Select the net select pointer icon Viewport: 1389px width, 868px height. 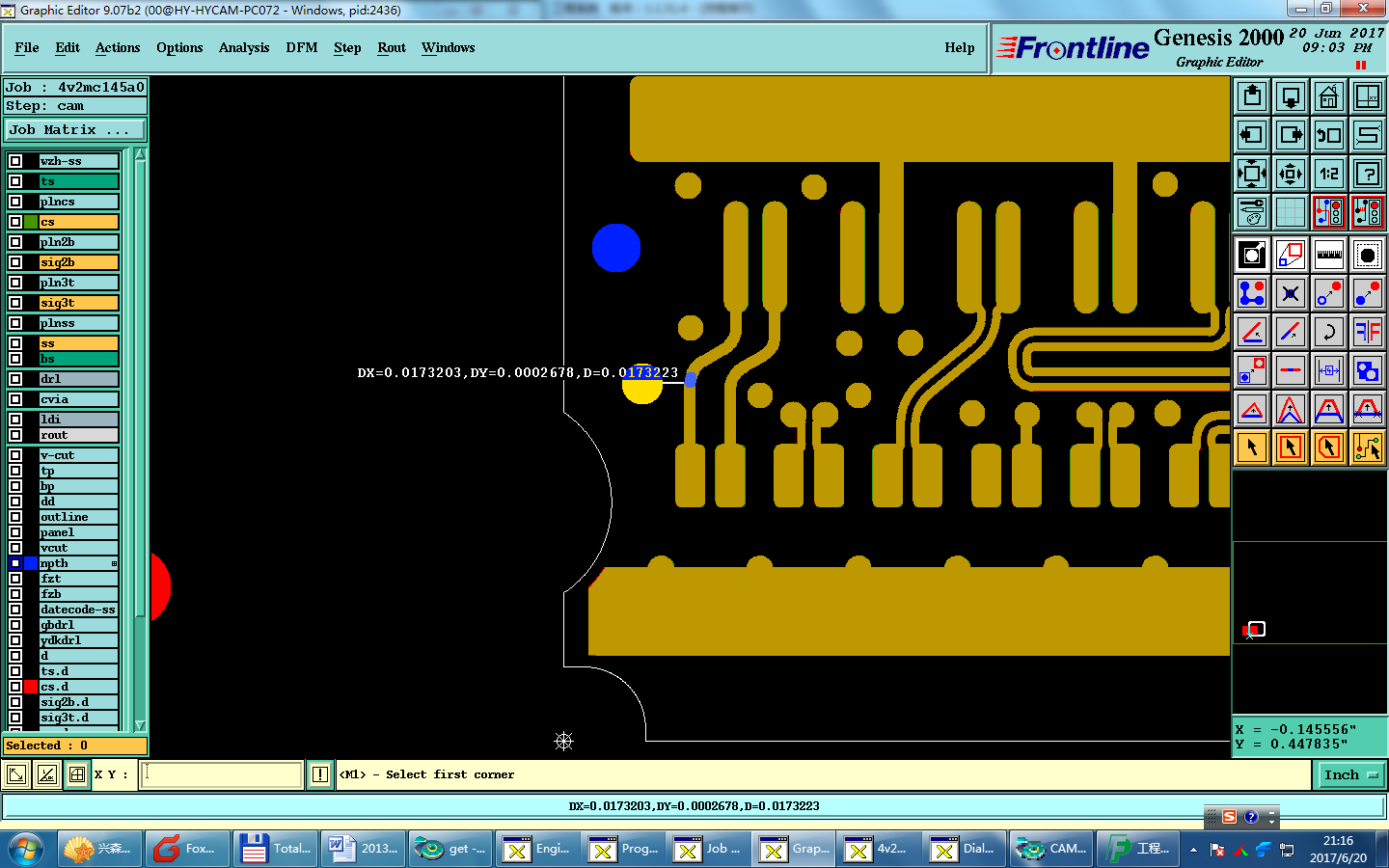click(x=1368, y=448)
